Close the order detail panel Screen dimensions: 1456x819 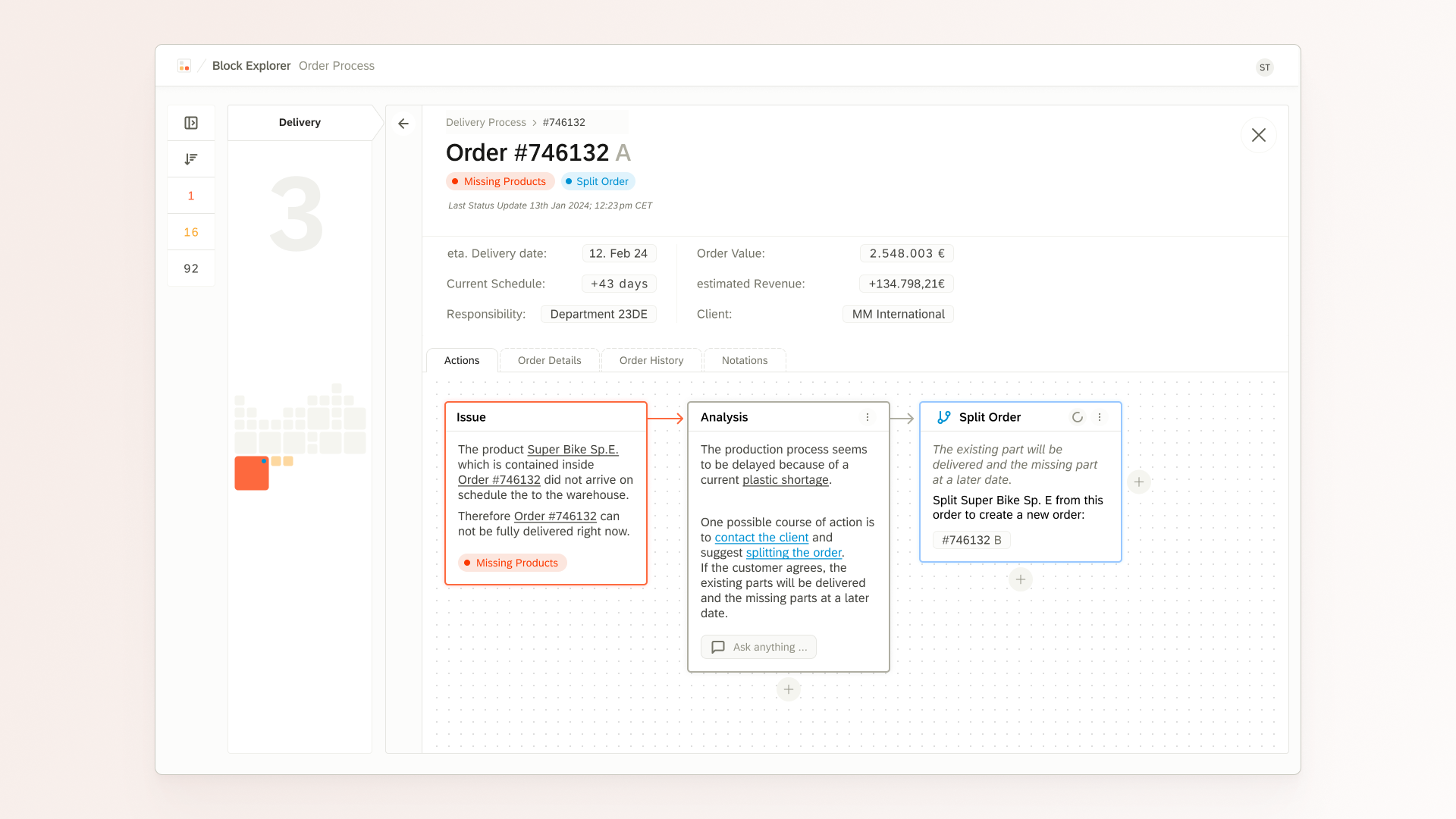click(x=1259, y=135)
